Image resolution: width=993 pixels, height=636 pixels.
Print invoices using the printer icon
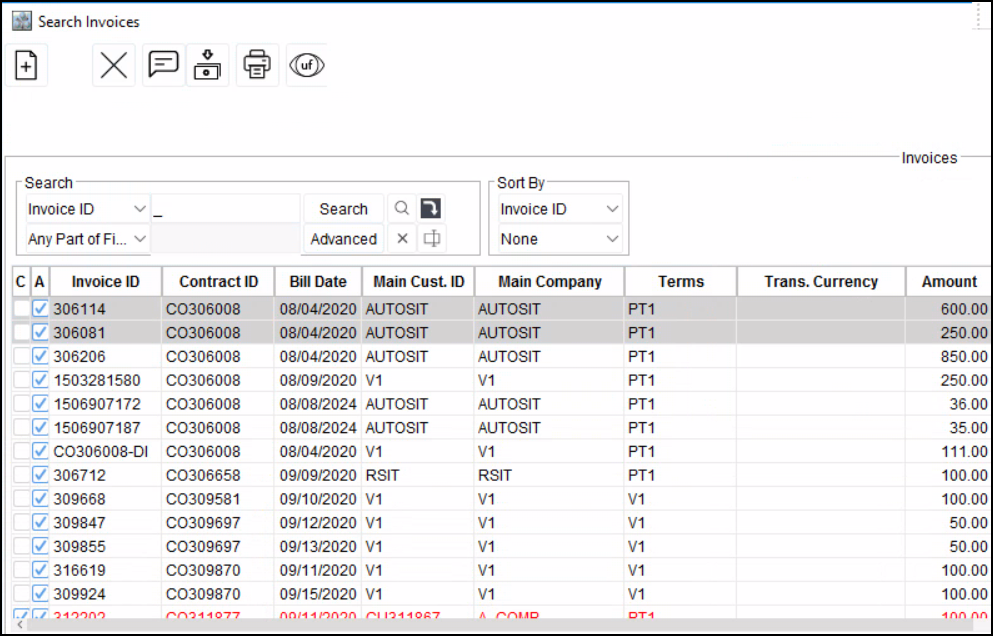pyautogui.click(x=257, y=65)
